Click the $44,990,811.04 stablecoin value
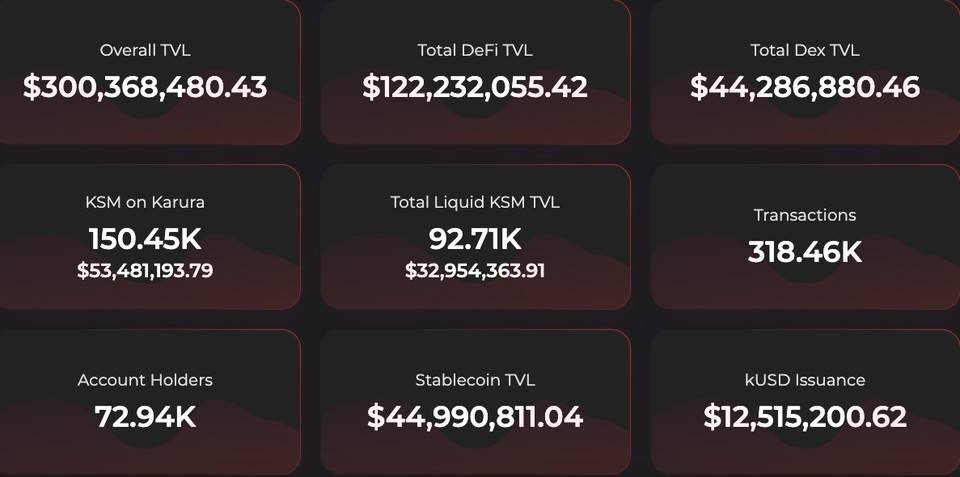Screen dimensions: 960x477 (x=475, y=417)
